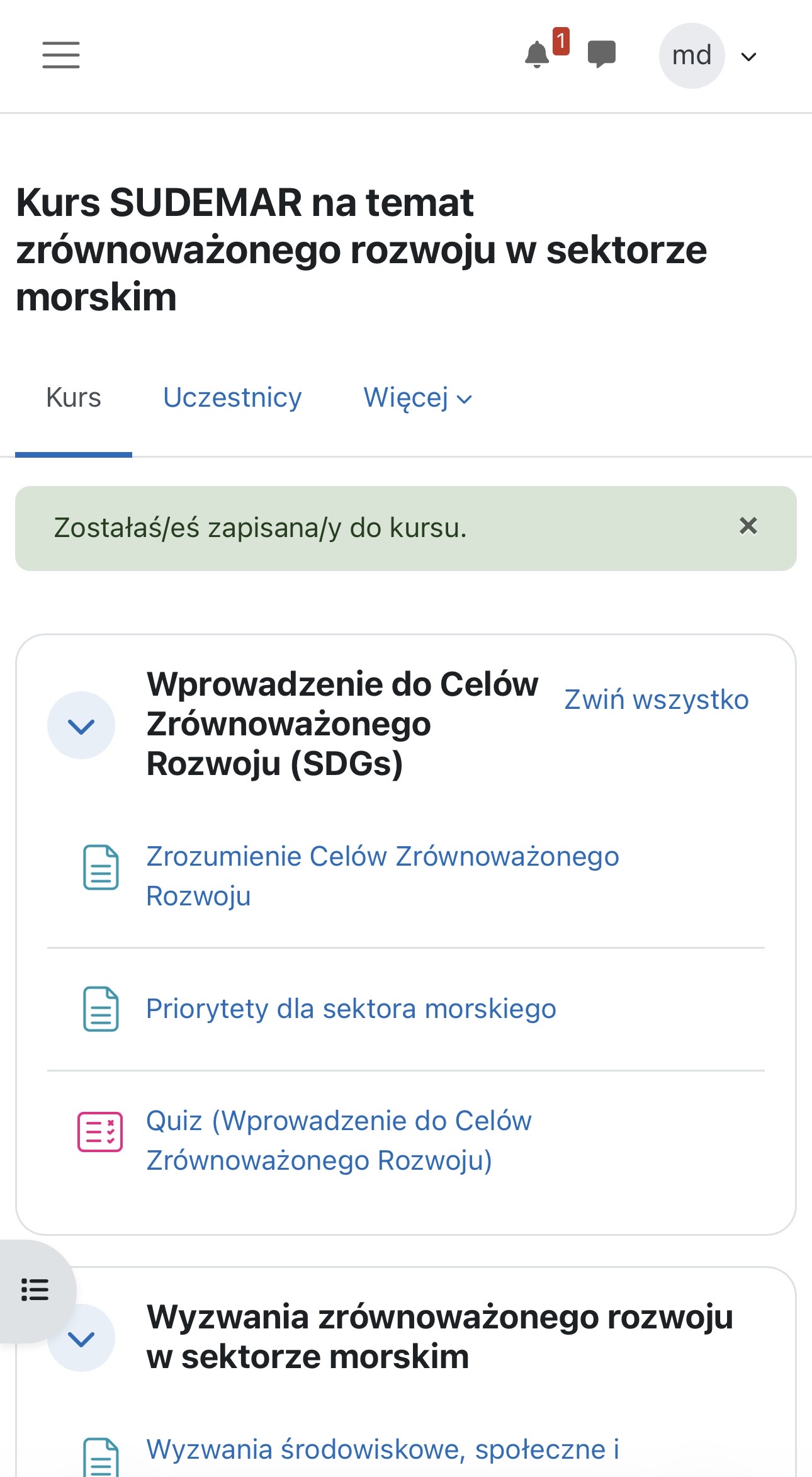Image resolution: width=812 pixels, height=1477 pixels.
Task: Open Zrozumienie Celów Zrównoważonego Rozwoju page
Action: coord(383,876)
